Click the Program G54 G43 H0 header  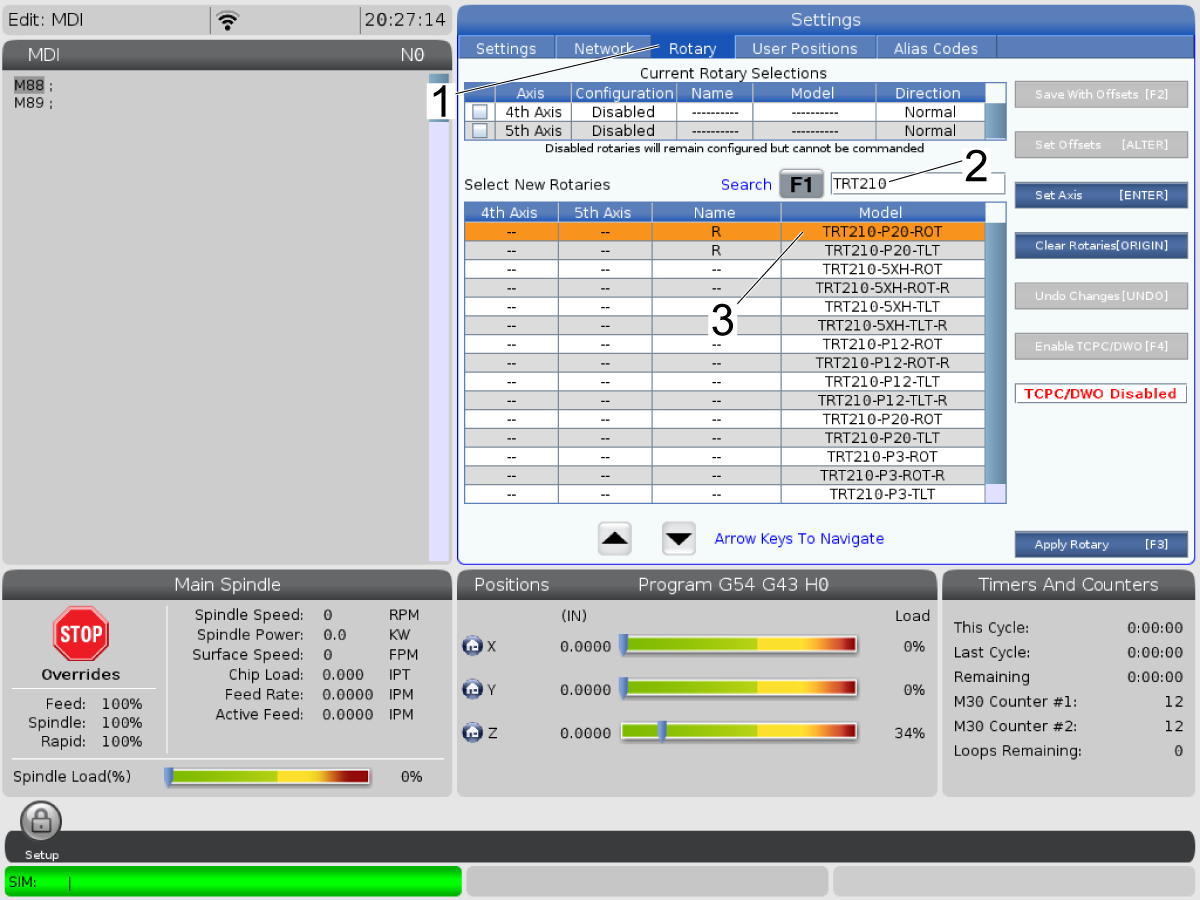(733, 585)
